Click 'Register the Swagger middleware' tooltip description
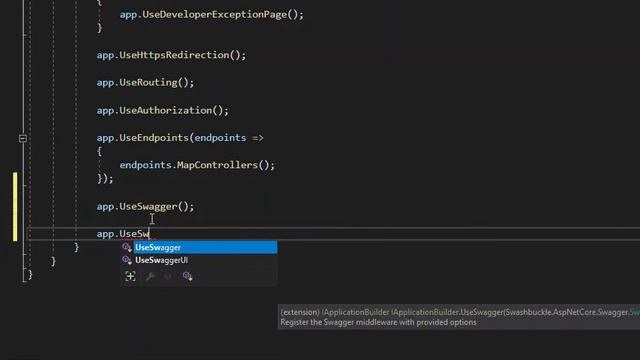The width and height of the screenshot is (640, 360). (378, 322)
